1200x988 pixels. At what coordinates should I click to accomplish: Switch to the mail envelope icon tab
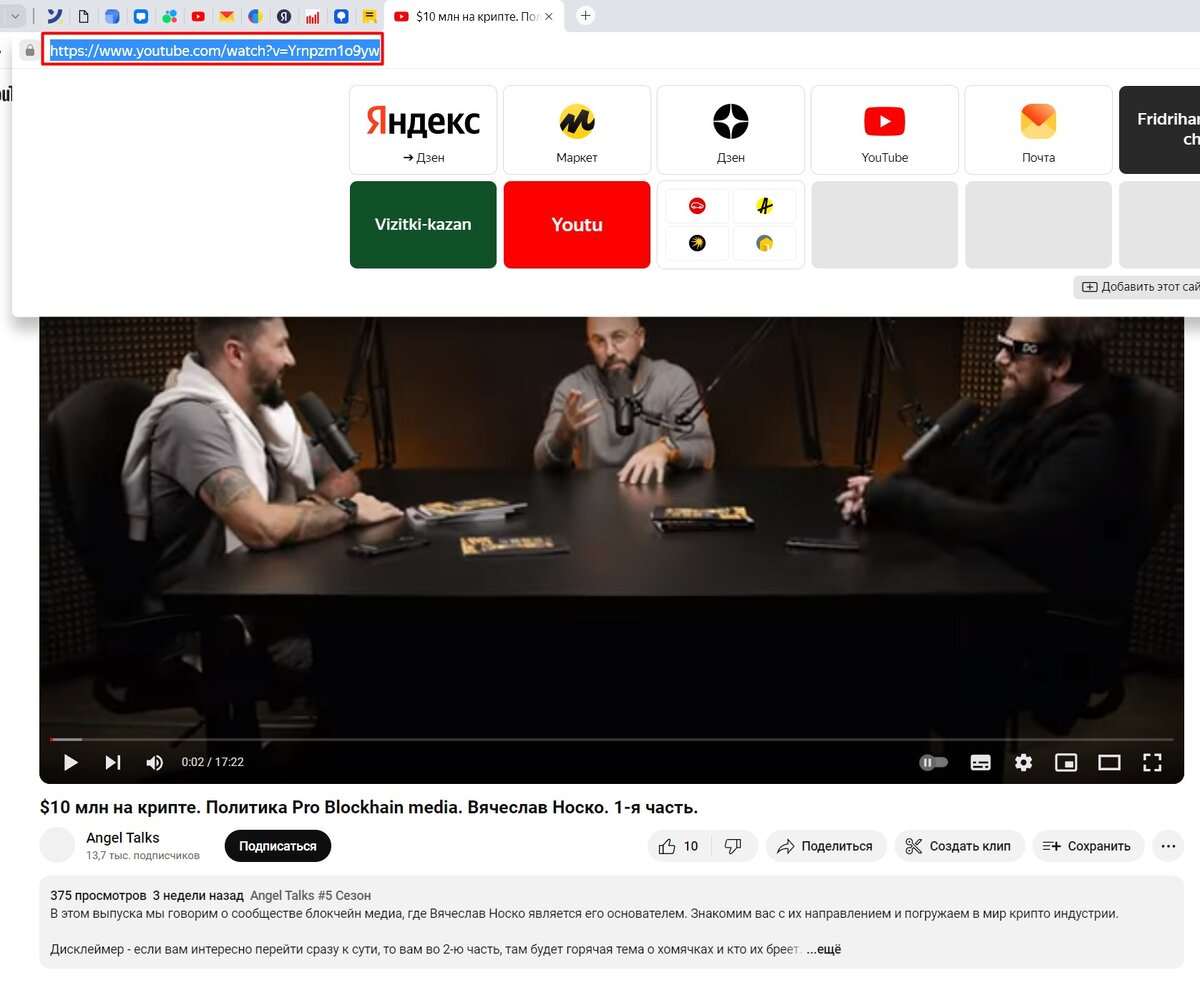point(227,16)
